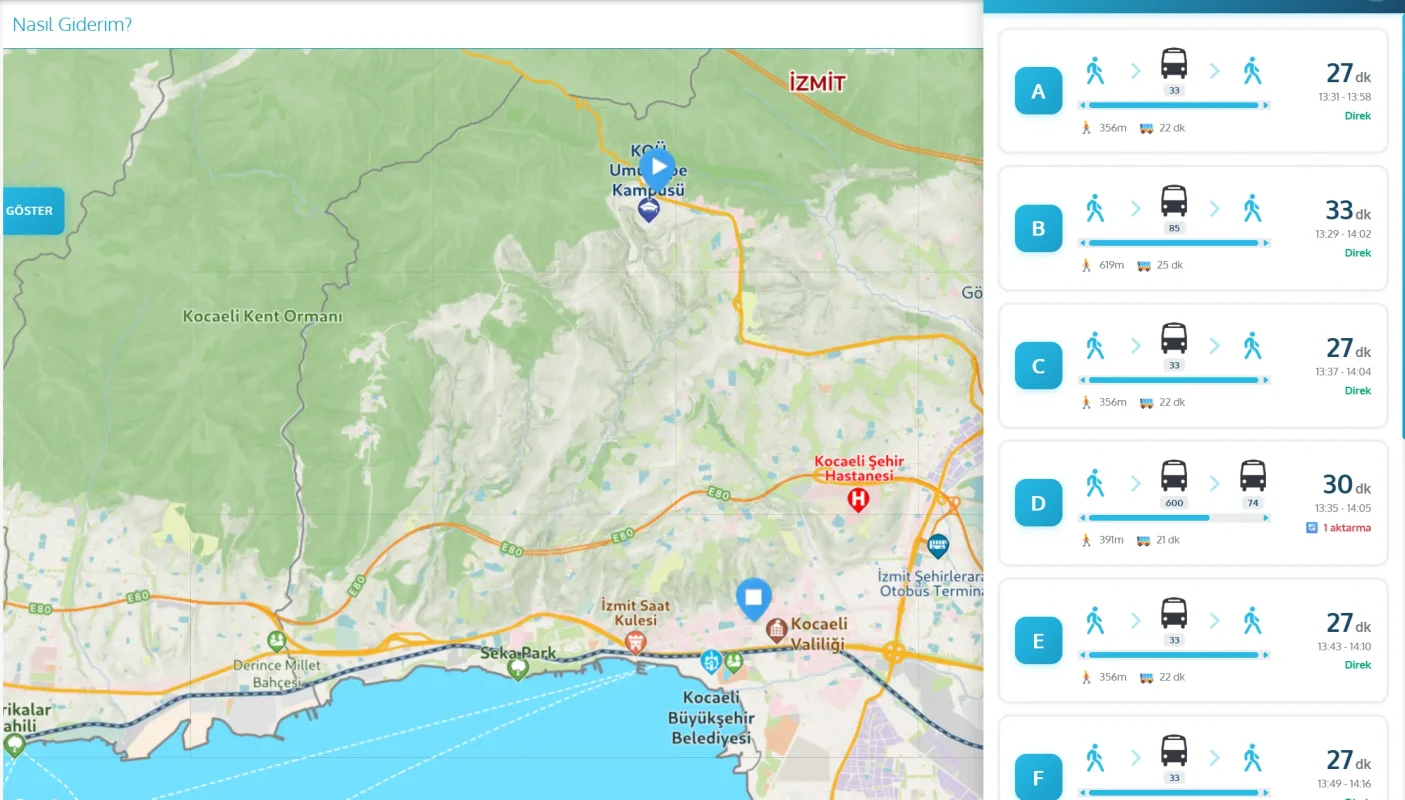
Task: Click the blue play start marker on map
Action: [x=657, y=169]
